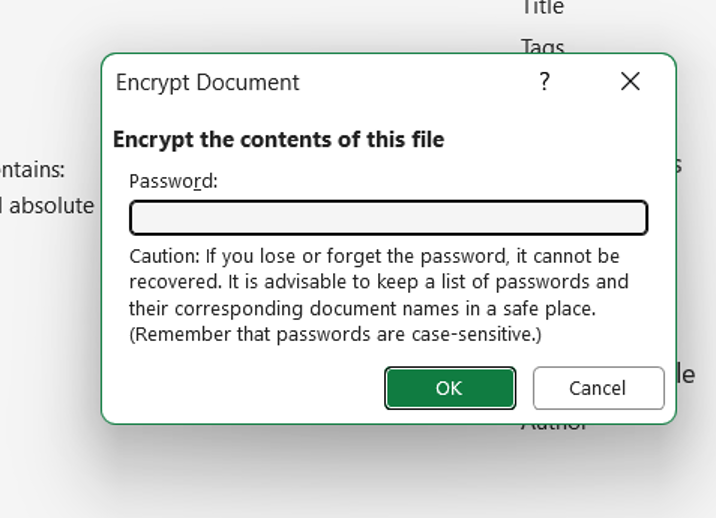Click the 'Encrypt the contents of this file' heading

pos(278,139)
